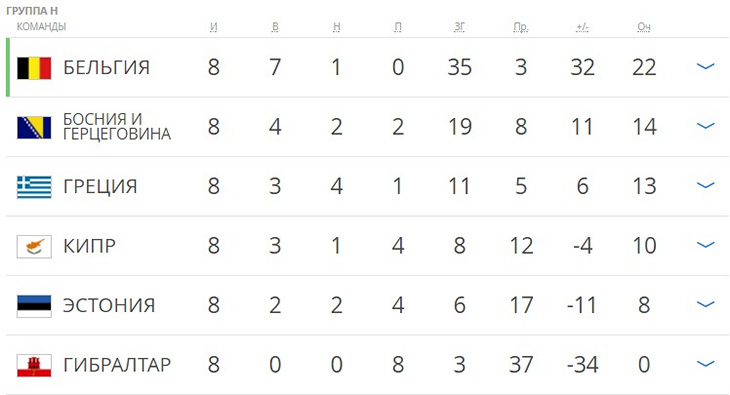Image resolution: width=730 pixels, height=395 pixels.
Task: Click the Belgium flag icon
Action: point(34,68)
